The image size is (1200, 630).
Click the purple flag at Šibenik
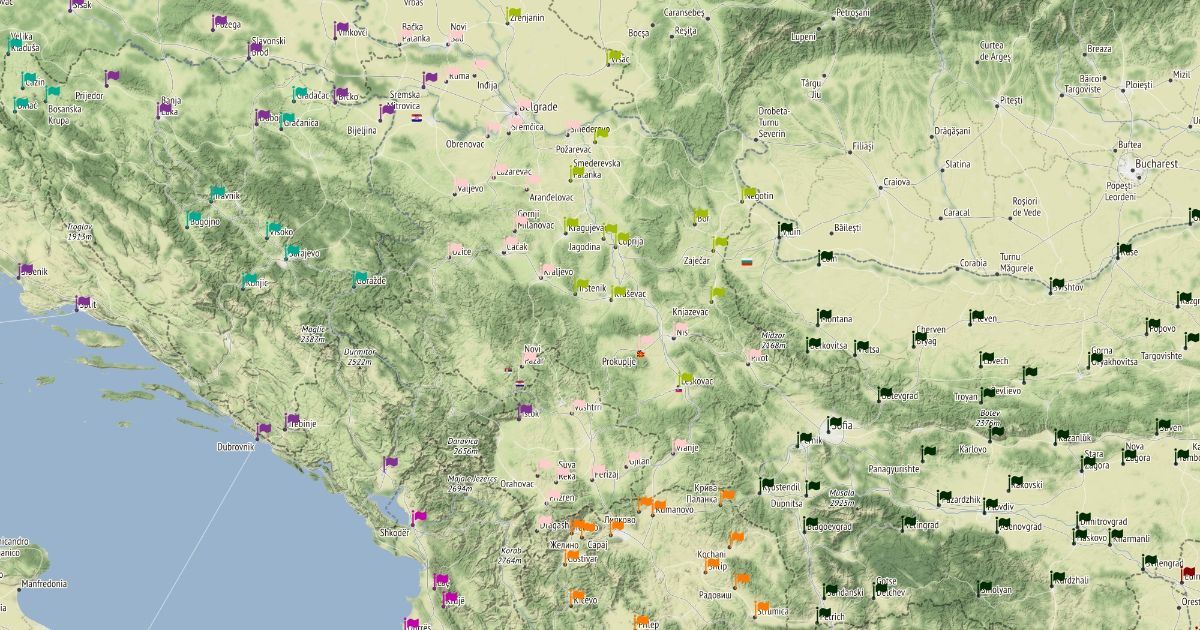click(25, 270)
